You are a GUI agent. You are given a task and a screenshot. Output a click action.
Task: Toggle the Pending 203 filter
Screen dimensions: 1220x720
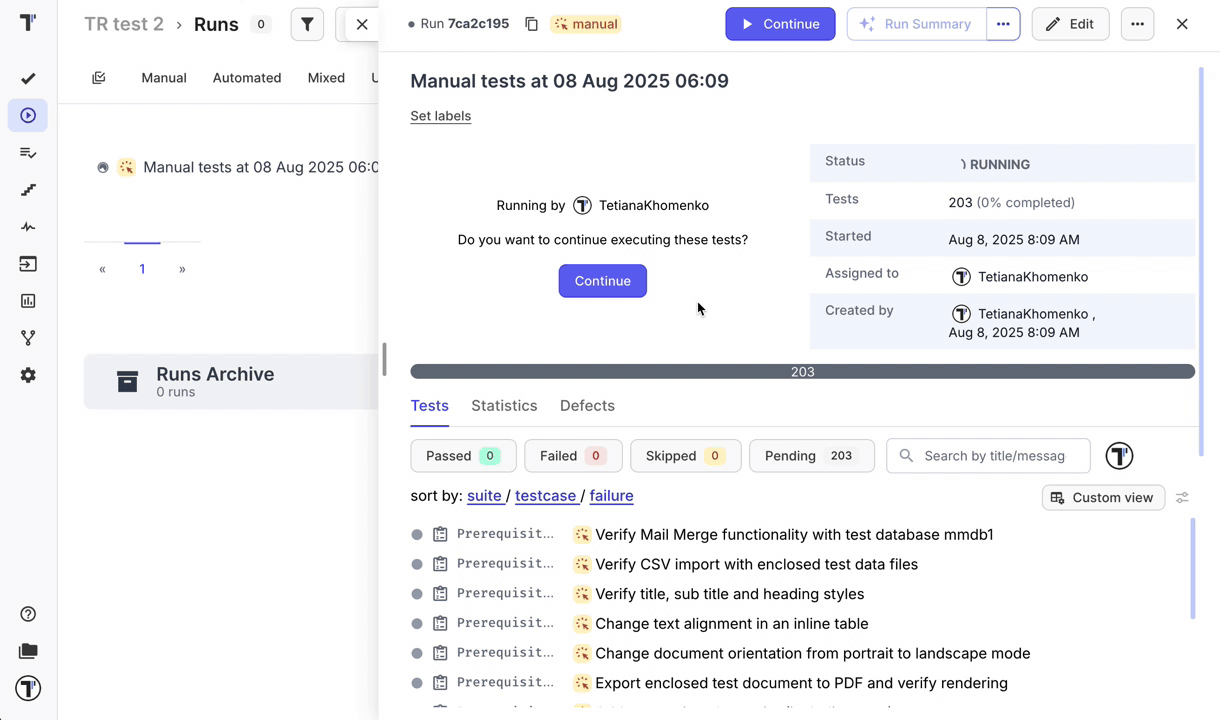(811, 456)
